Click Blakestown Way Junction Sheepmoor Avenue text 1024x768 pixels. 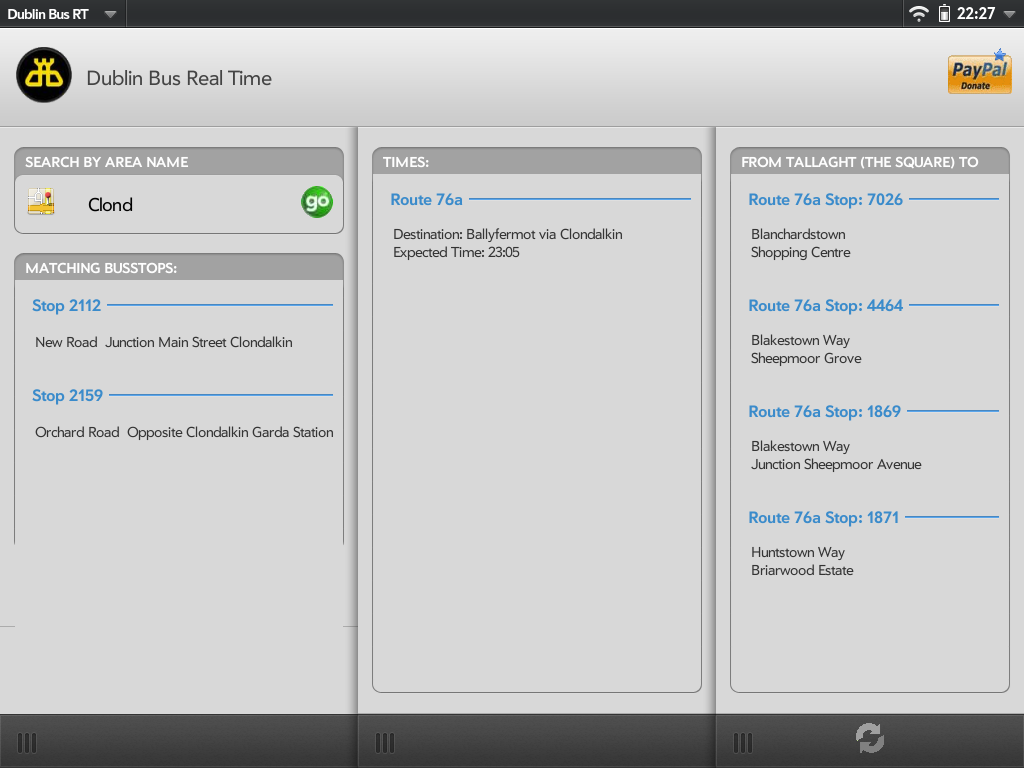[x=836, y=455]
